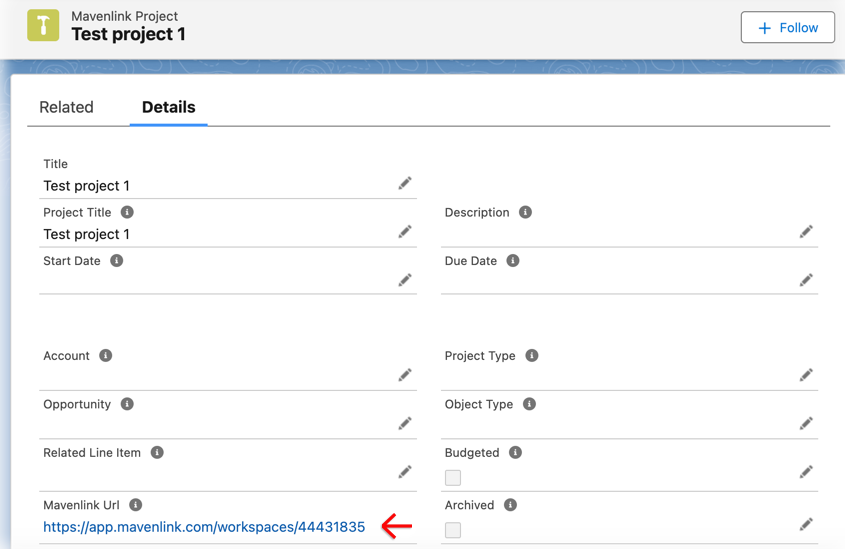Edit the Project Type pencil icon

[x=806, y=375]
